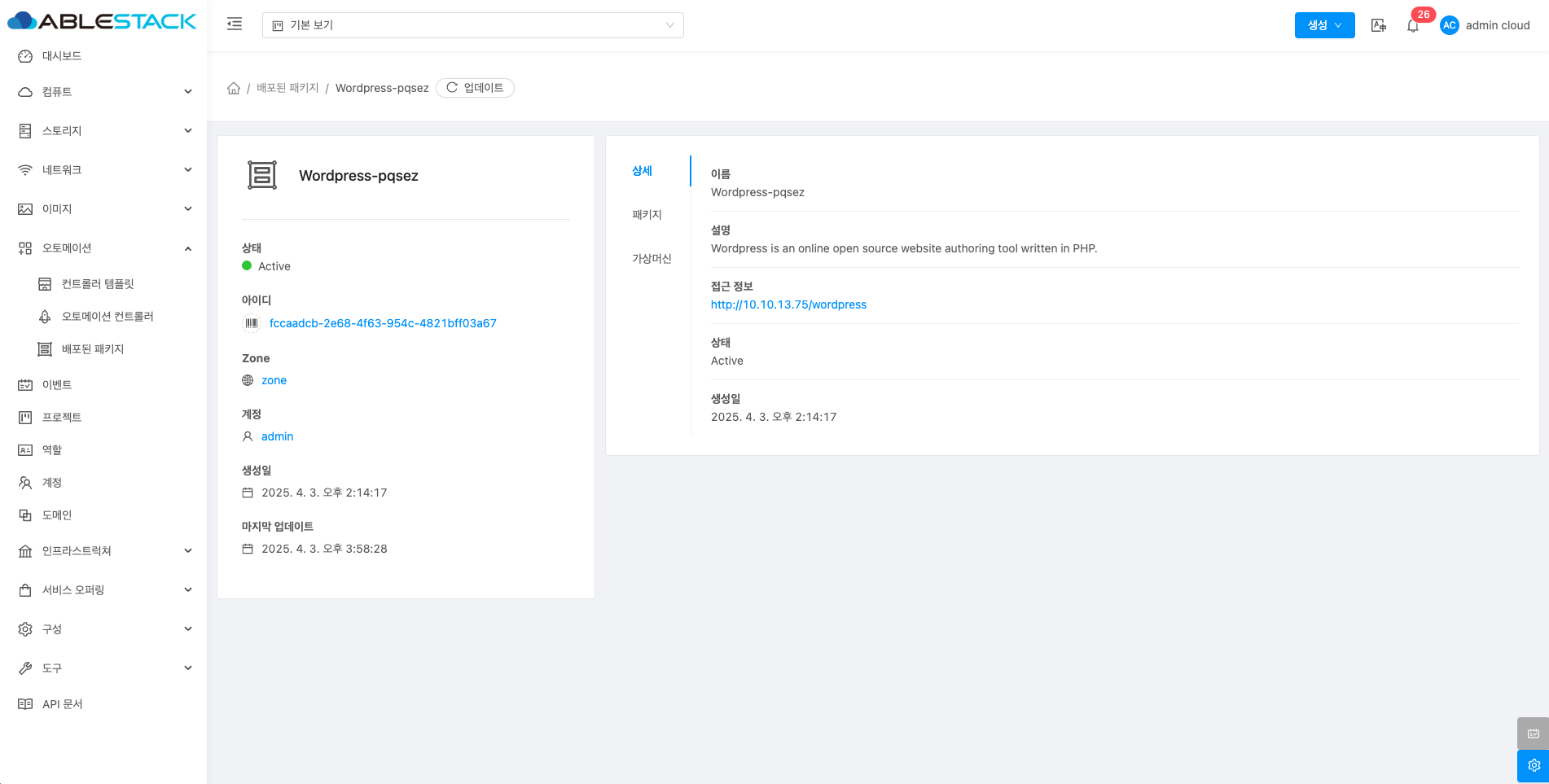Expand the 인프라스트럭쳐 sidebar menu
The image size is (1549, 784).
104,551
